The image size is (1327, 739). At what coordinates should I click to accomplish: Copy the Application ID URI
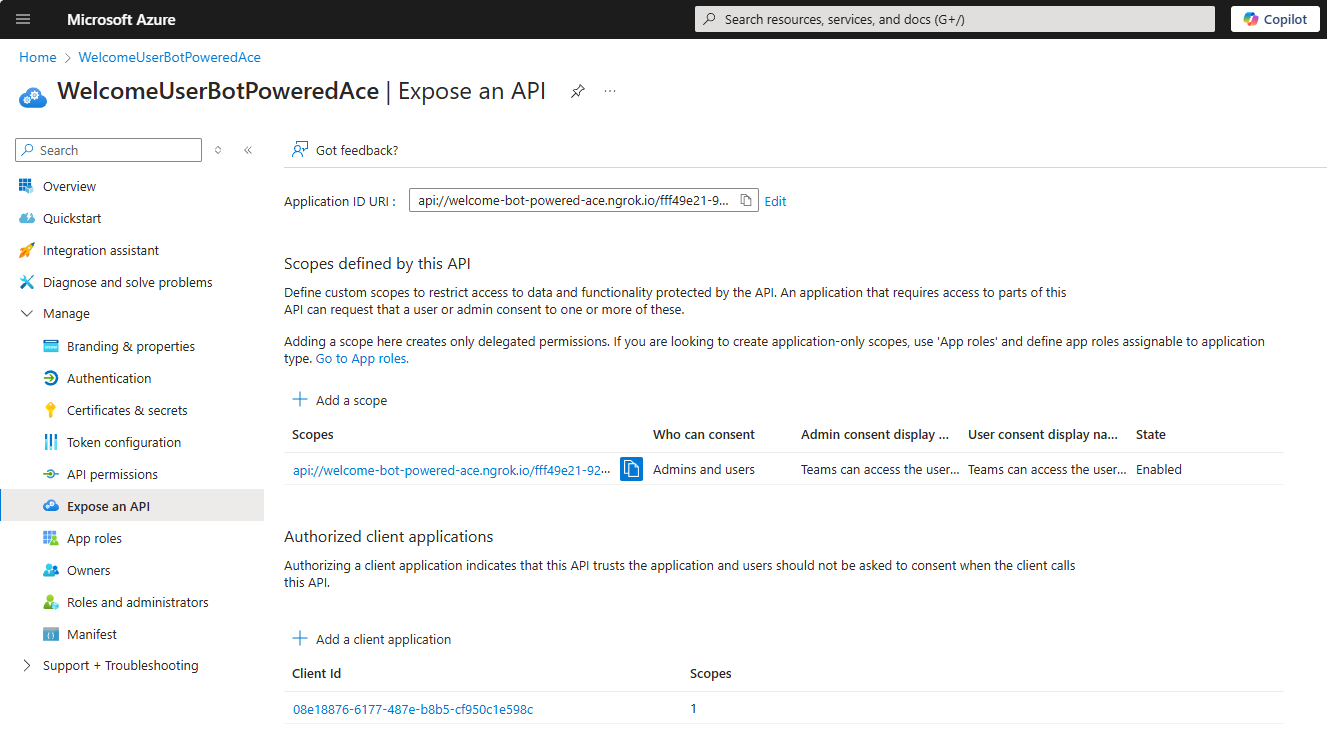[x=746, y=200]
